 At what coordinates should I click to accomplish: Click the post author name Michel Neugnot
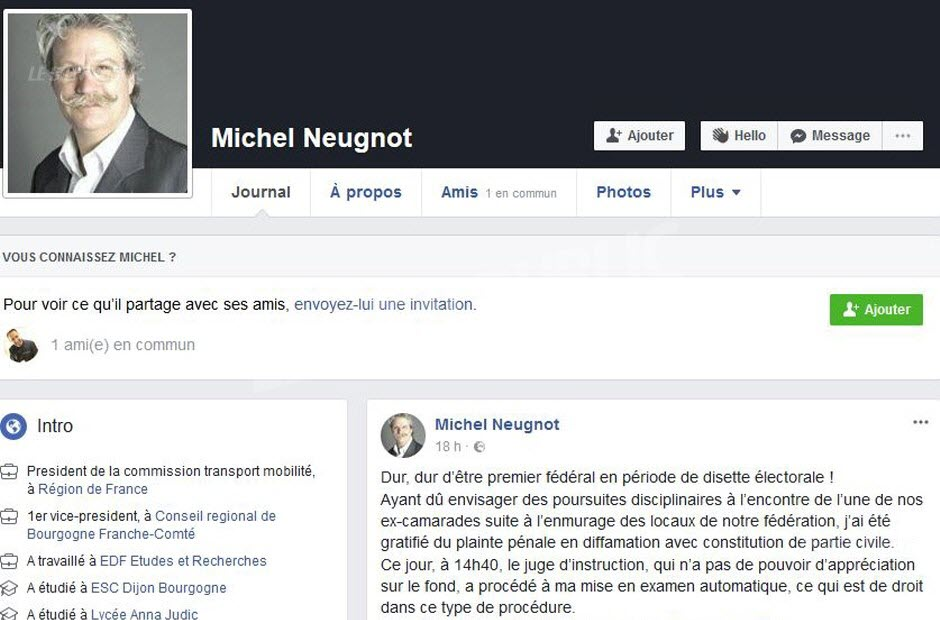497,425
